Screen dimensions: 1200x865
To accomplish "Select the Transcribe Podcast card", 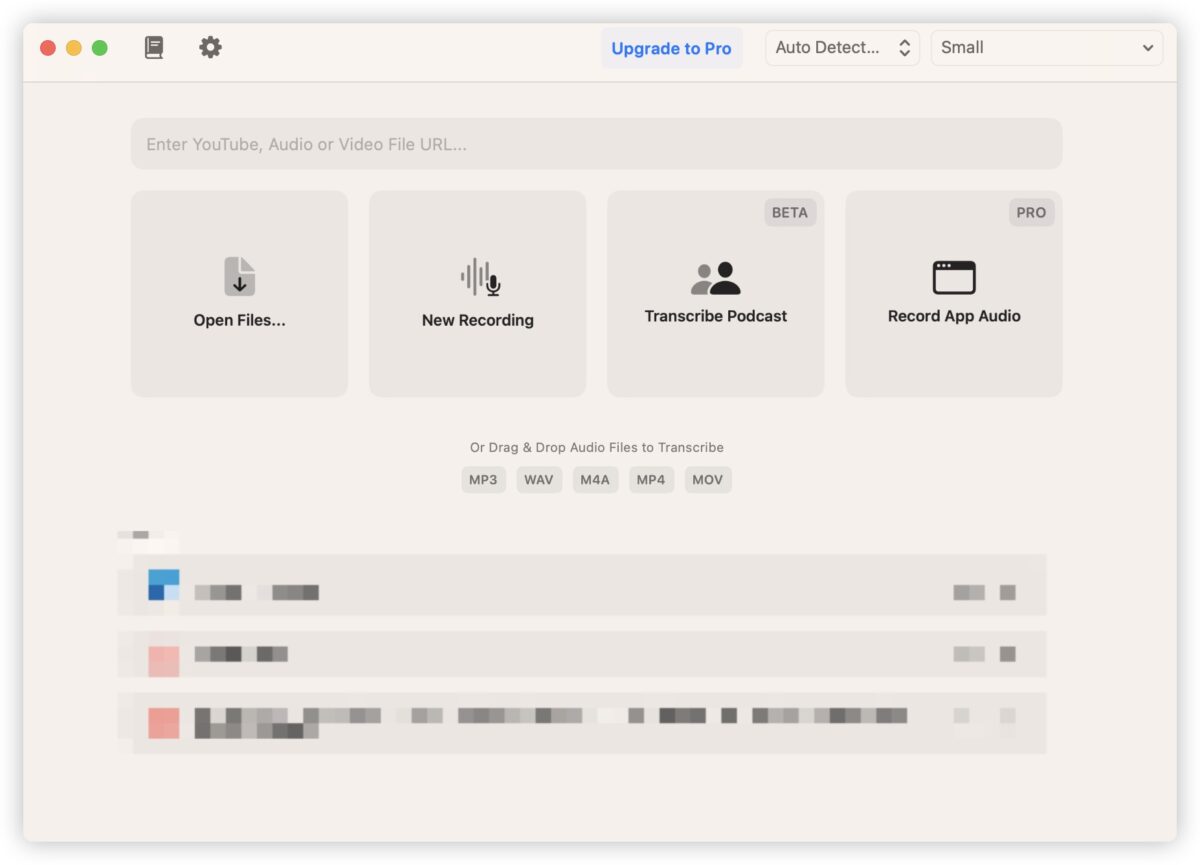I will [x=715, y=294].
